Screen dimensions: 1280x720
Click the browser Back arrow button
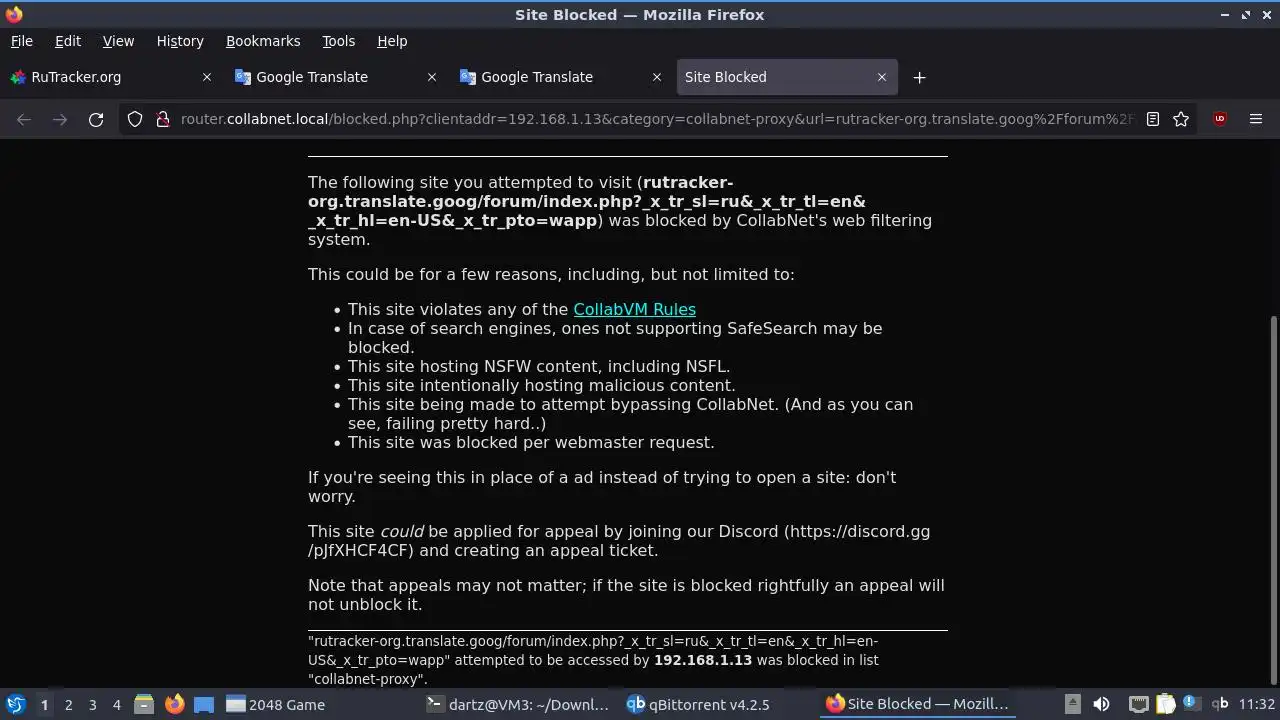pos(24,119)
